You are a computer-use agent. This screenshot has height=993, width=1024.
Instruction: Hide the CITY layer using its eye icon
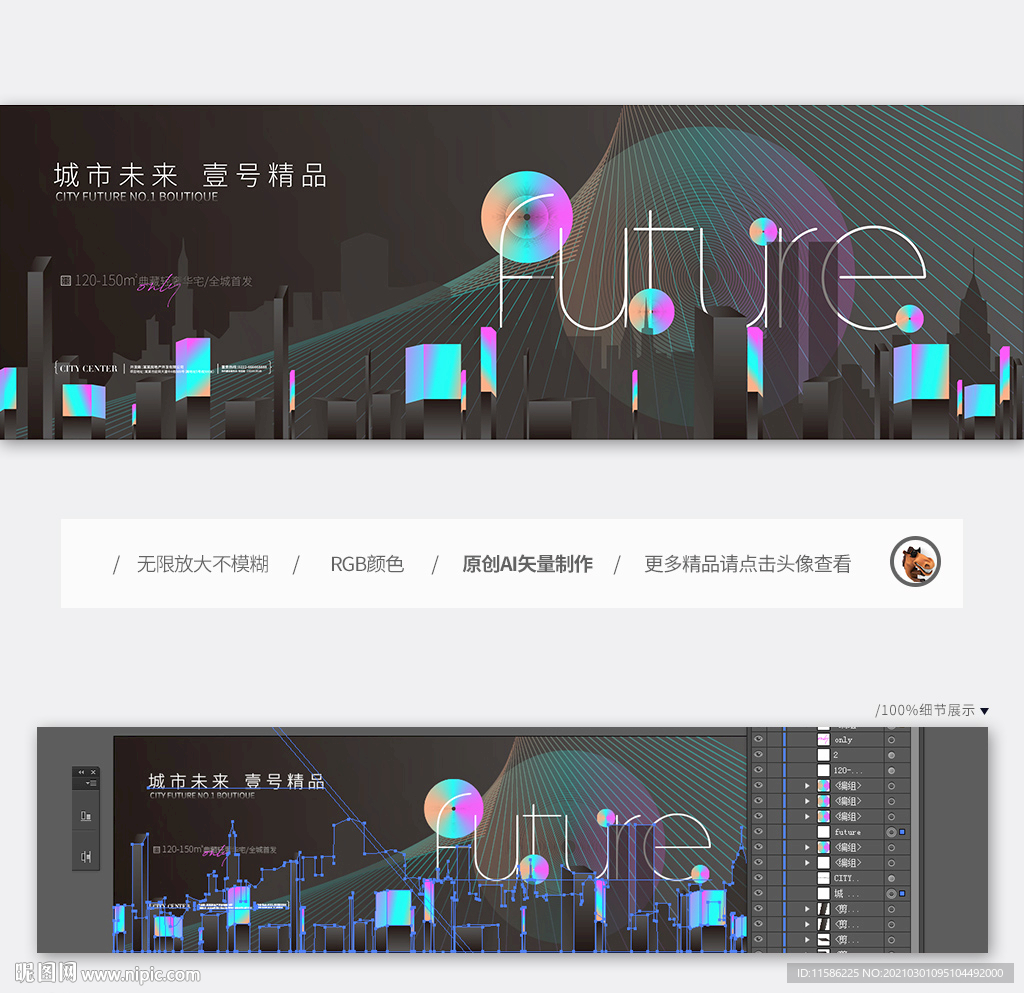click(759, 878)
